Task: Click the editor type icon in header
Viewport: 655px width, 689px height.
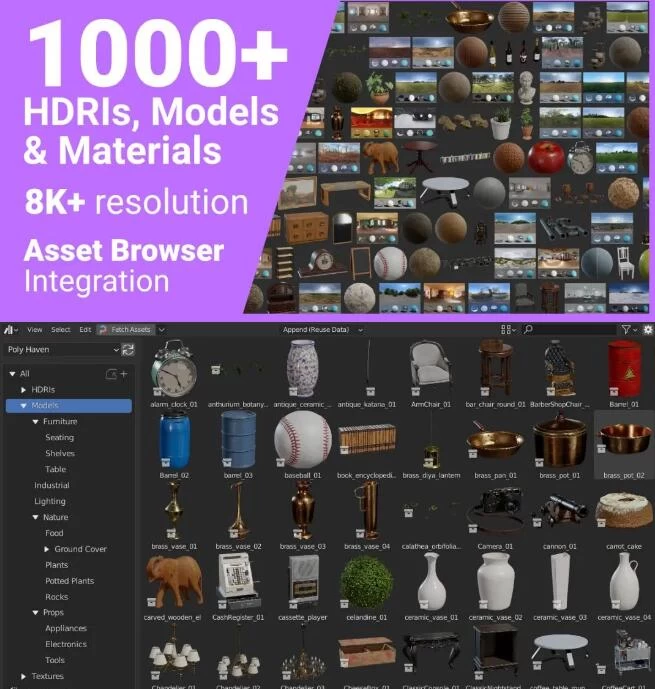Action: [10, 329]
